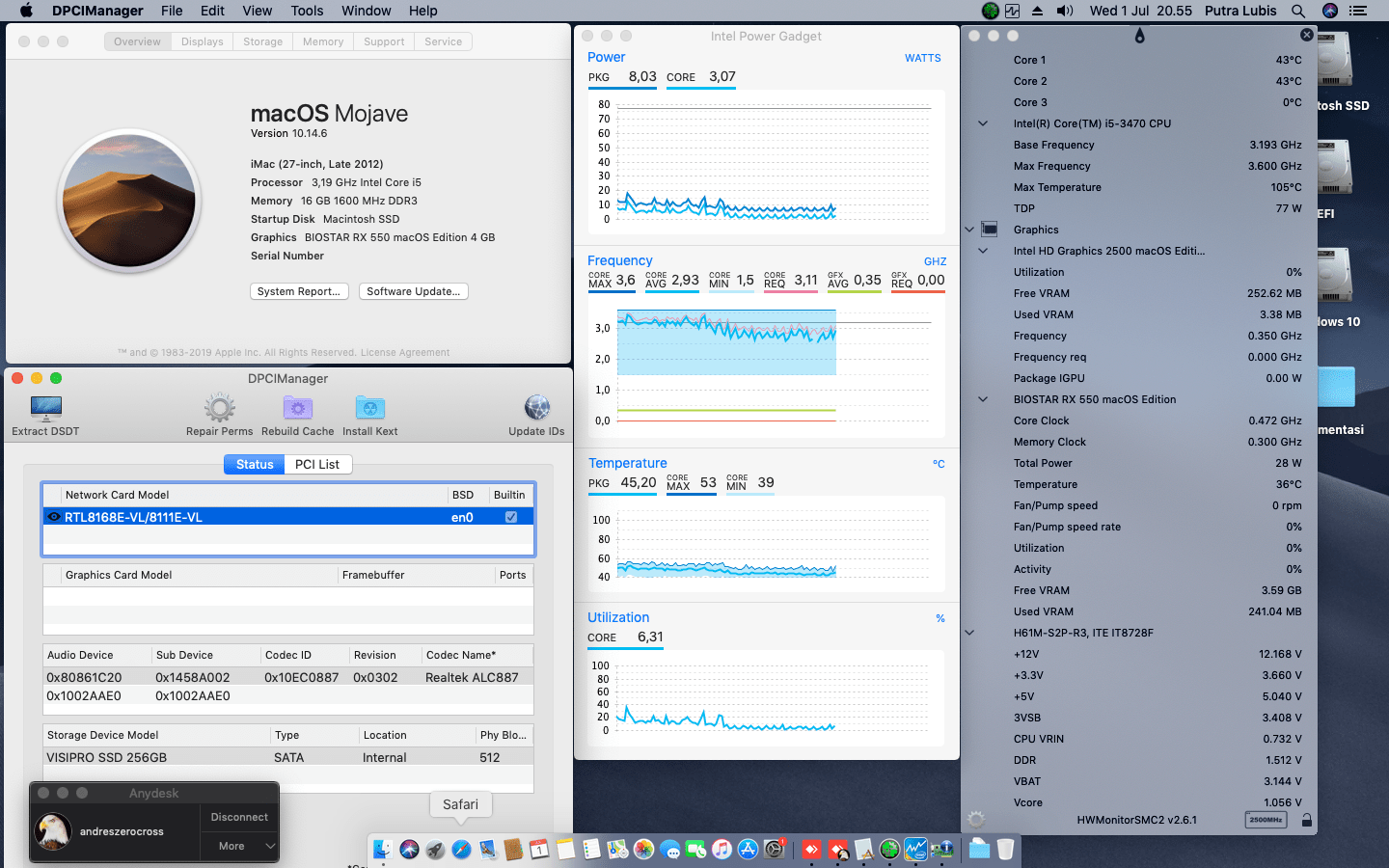Click the Rebuild Cache folder icon
Image resolution: width=1389 pixels, height=868 pixels.
(x=297, y=408)
